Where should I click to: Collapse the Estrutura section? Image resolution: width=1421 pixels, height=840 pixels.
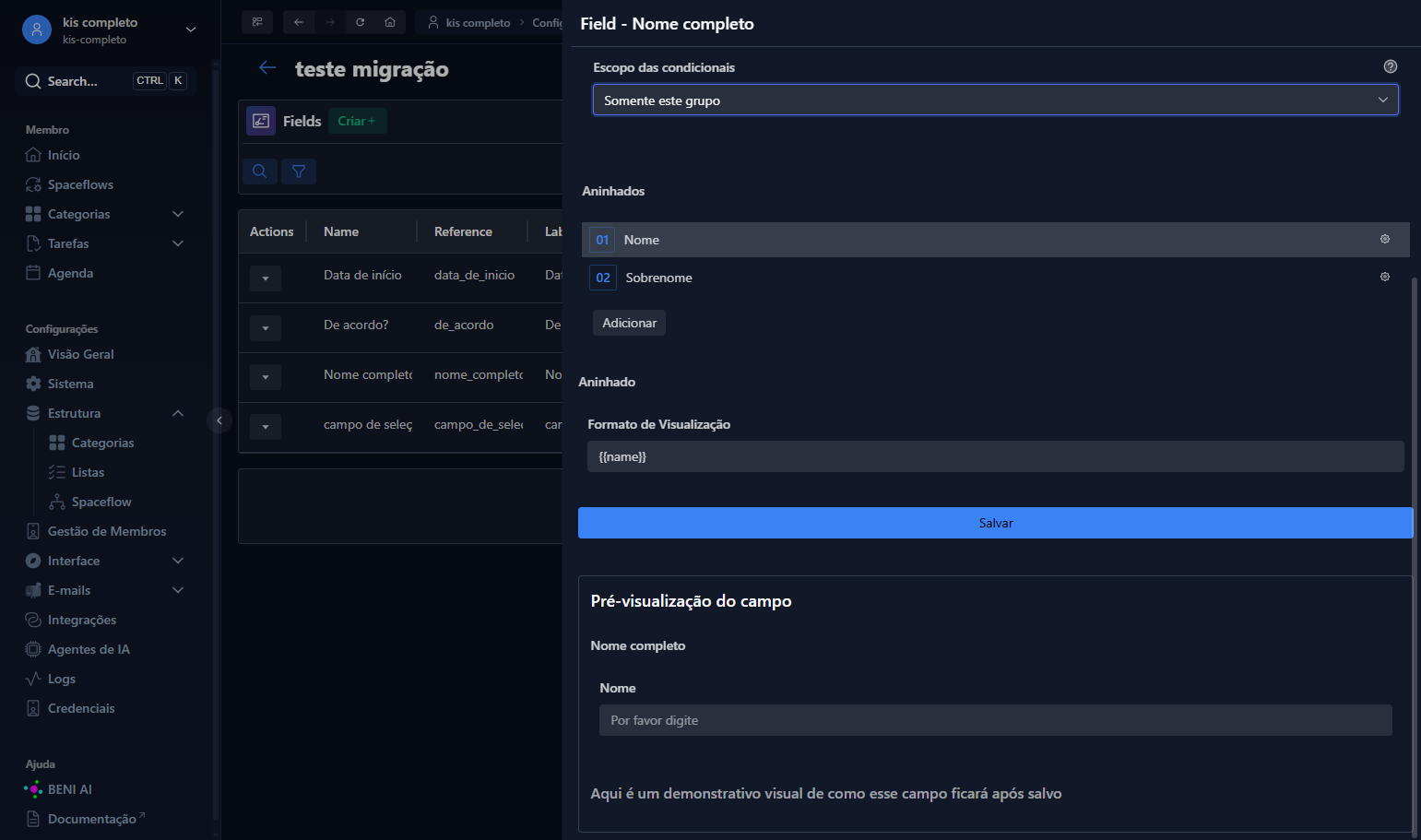pyautogui.click(x=178, y=413)
